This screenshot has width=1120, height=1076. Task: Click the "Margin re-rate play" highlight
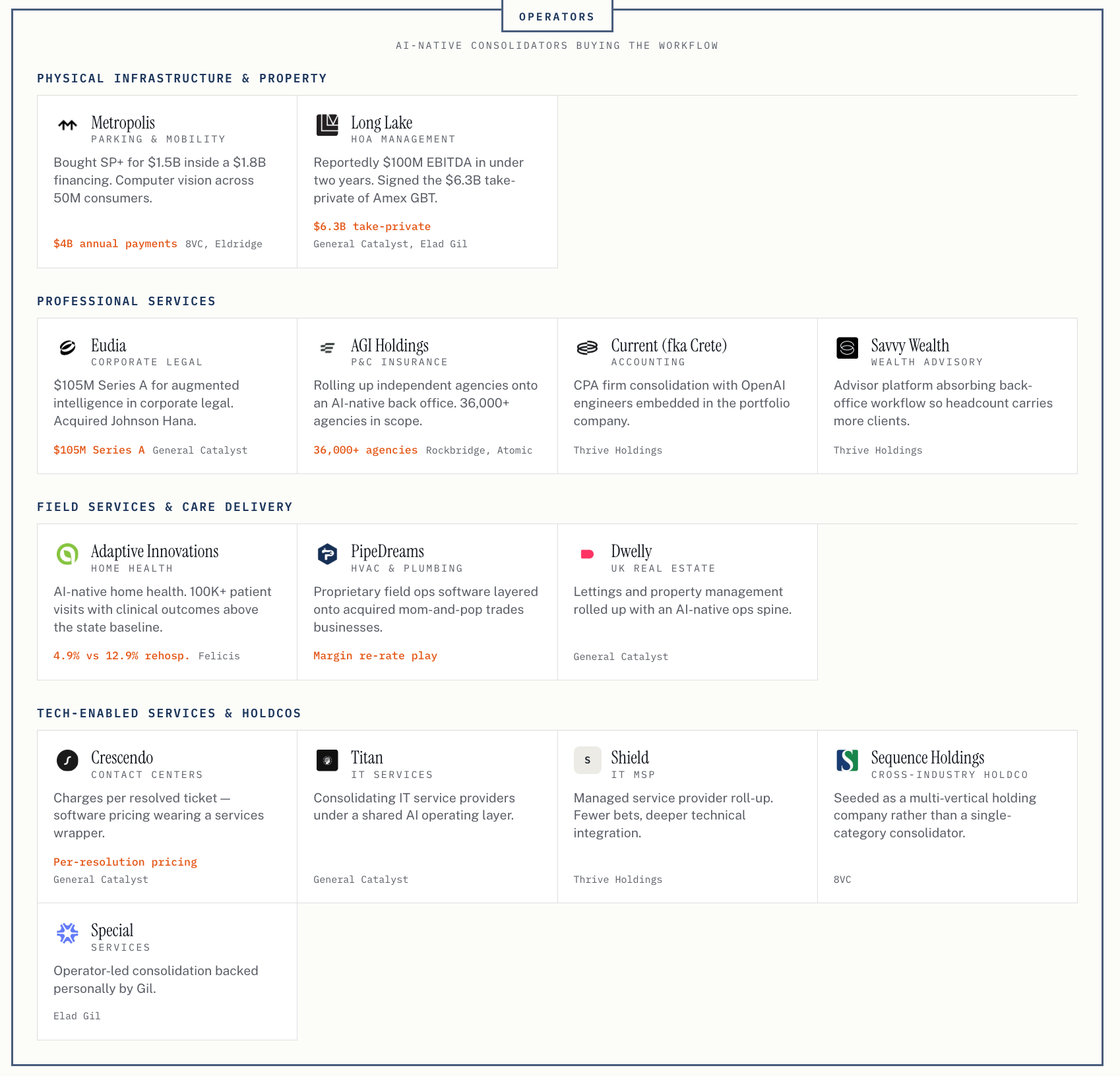(375, 656)
